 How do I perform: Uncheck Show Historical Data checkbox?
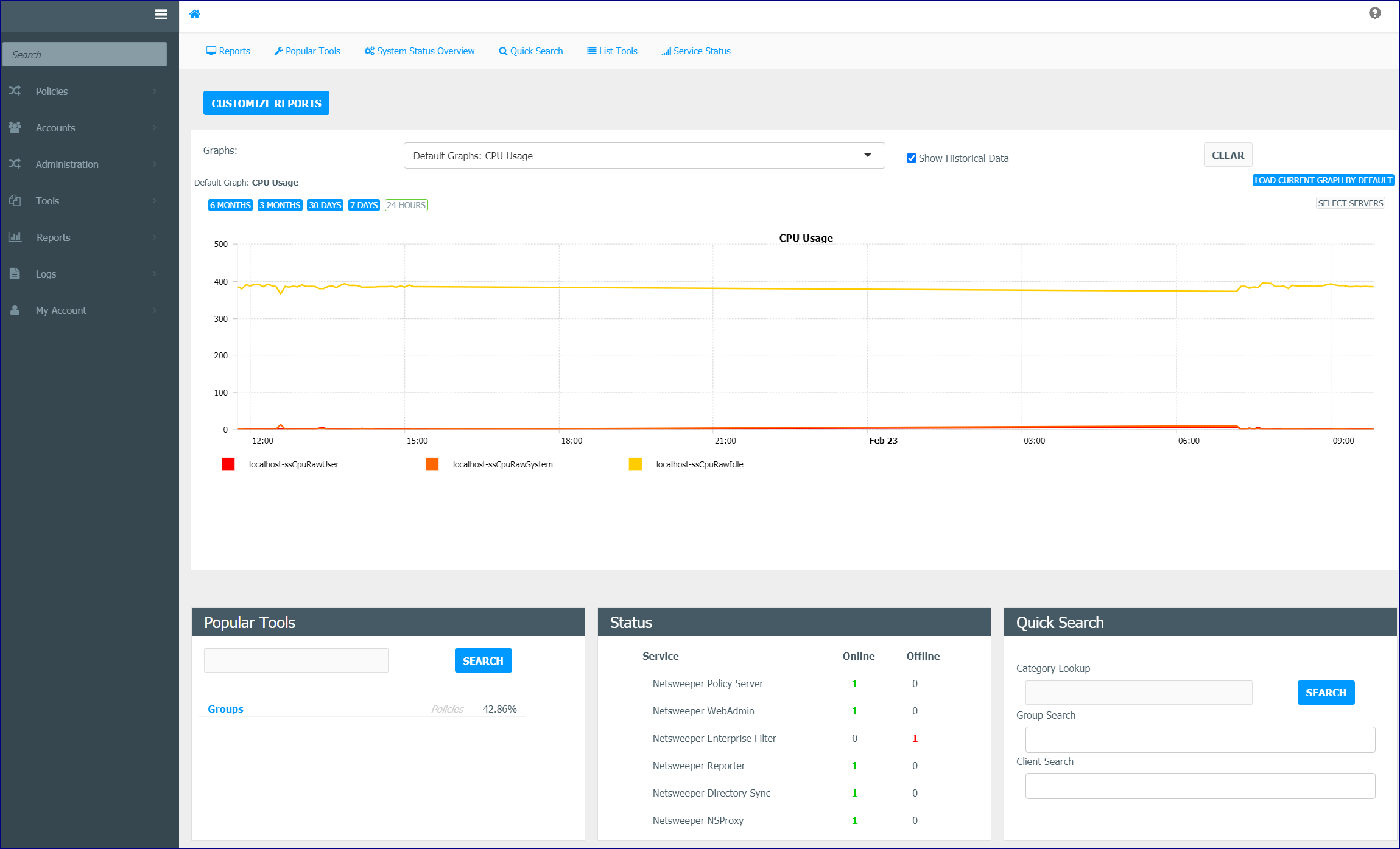911,158
